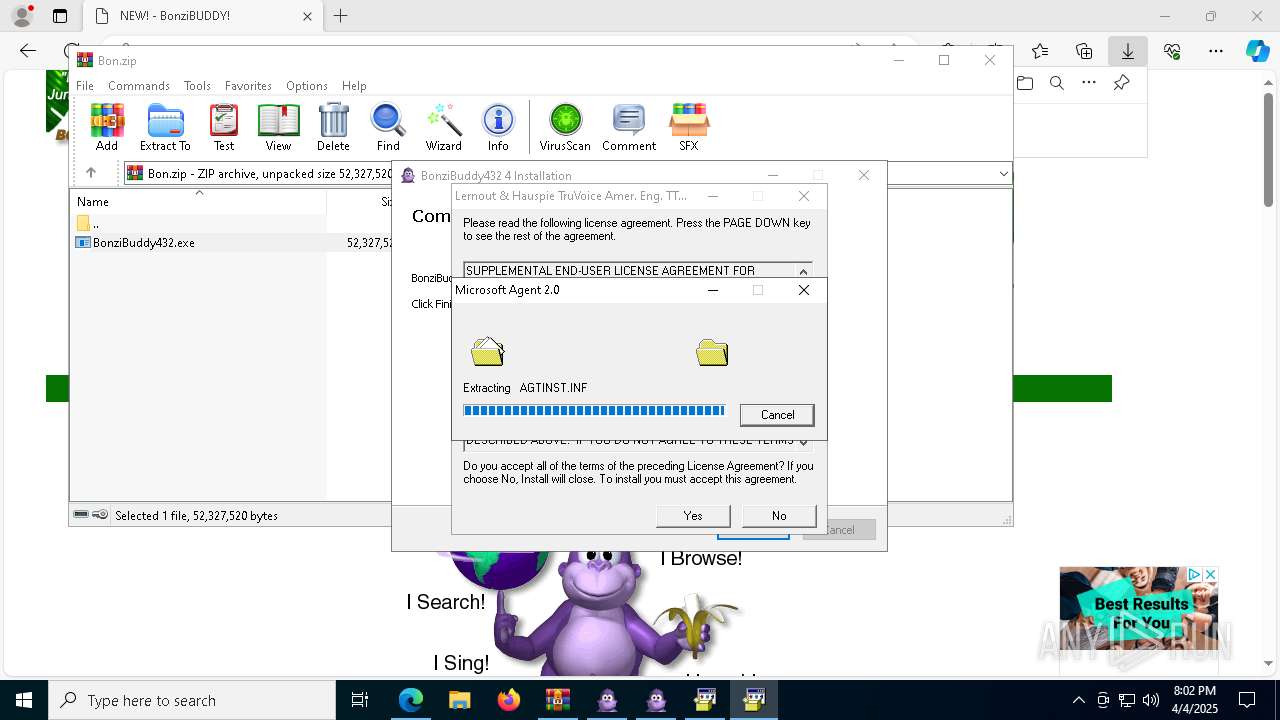Switch to WinRAR on the taskbar
This screenshot has width=1280, height=720.
click(x=558, y=700)
